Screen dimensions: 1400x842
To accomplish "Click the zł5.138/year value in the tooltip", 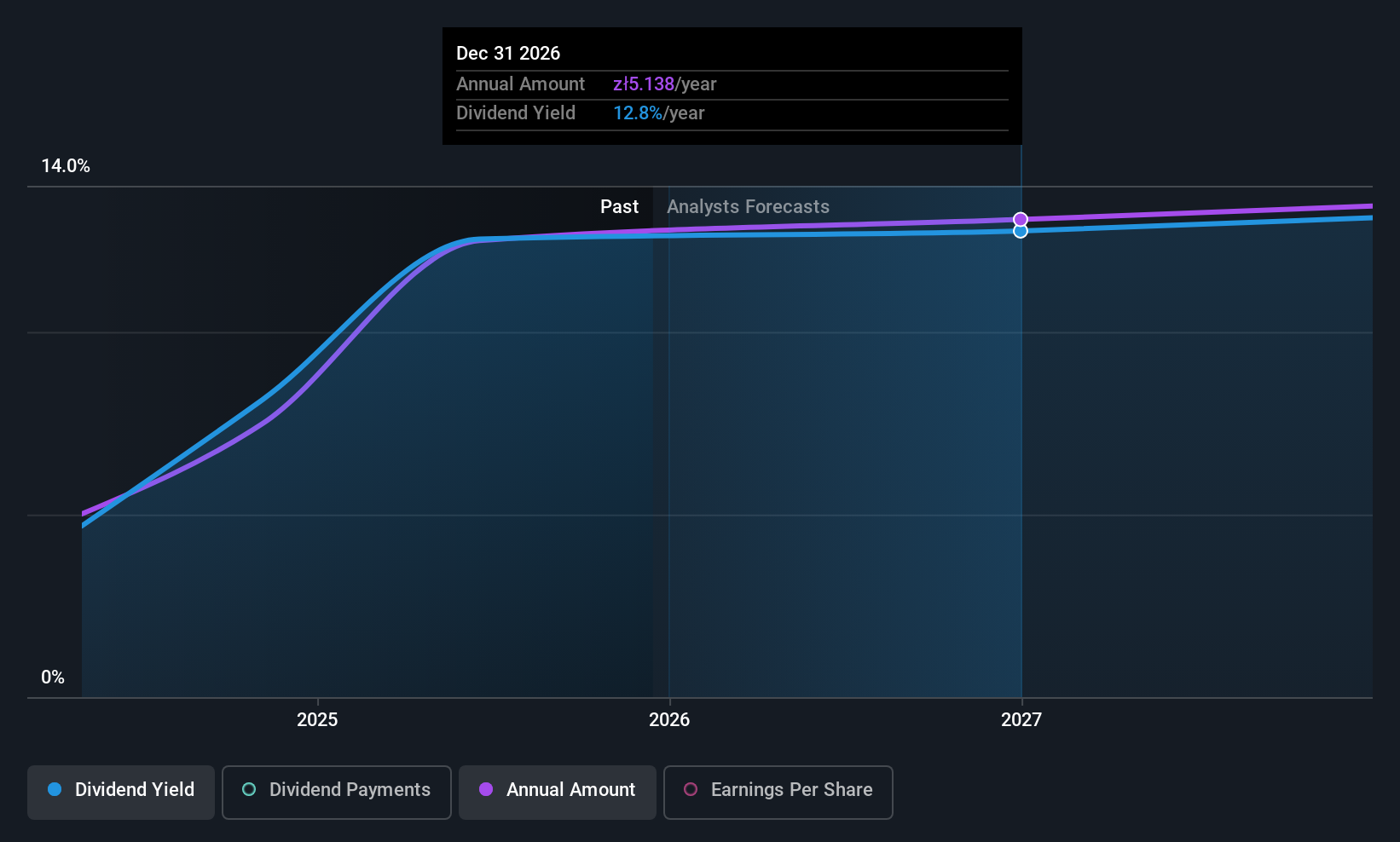I will [645, 84].
